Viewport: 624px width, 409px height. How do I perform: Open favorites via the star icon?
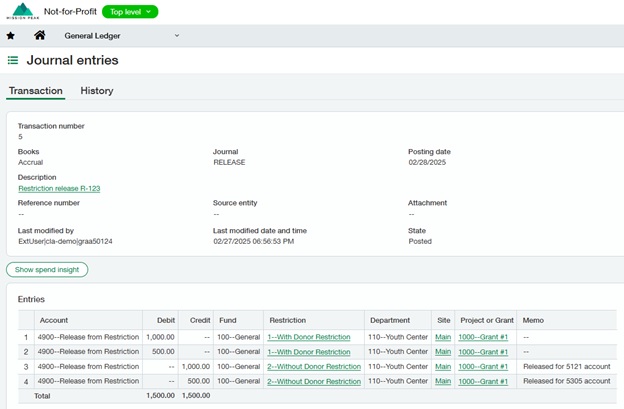(x=11, y=35)
